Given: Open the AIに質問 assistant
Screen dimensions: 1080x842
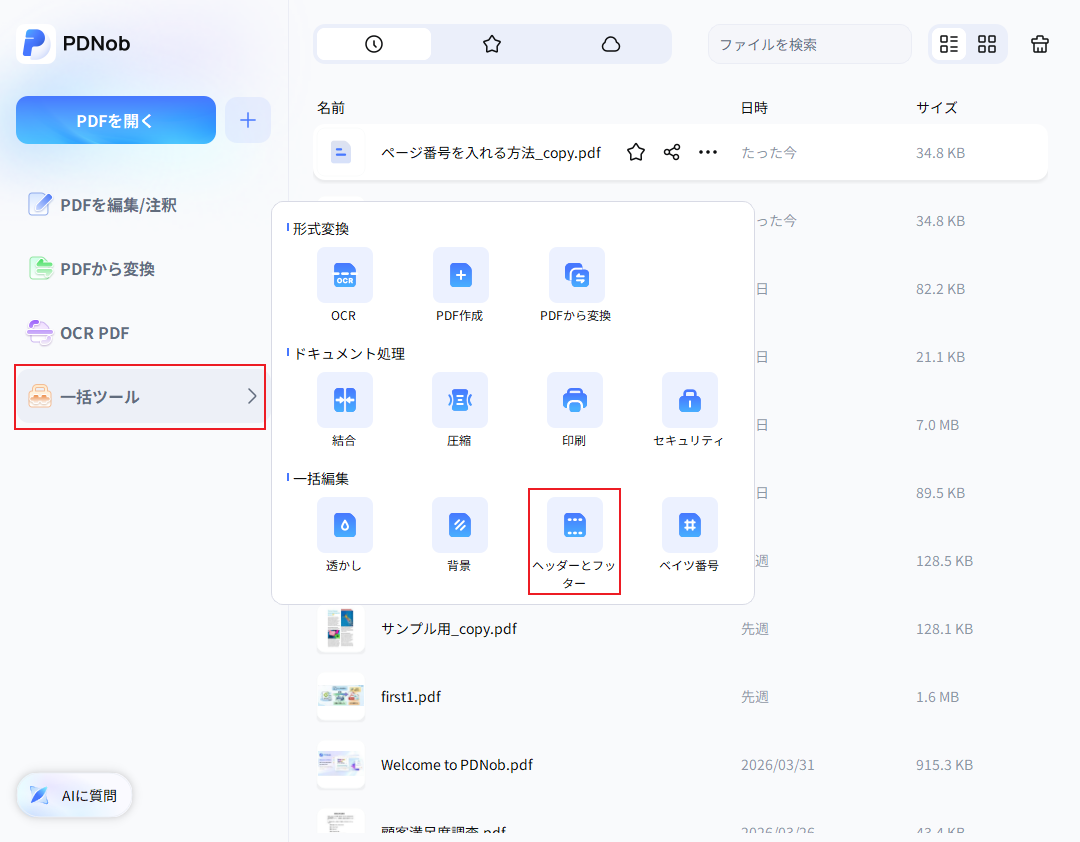Looking at the screenshot, I should pyautogui.click(x=73, y=795).
